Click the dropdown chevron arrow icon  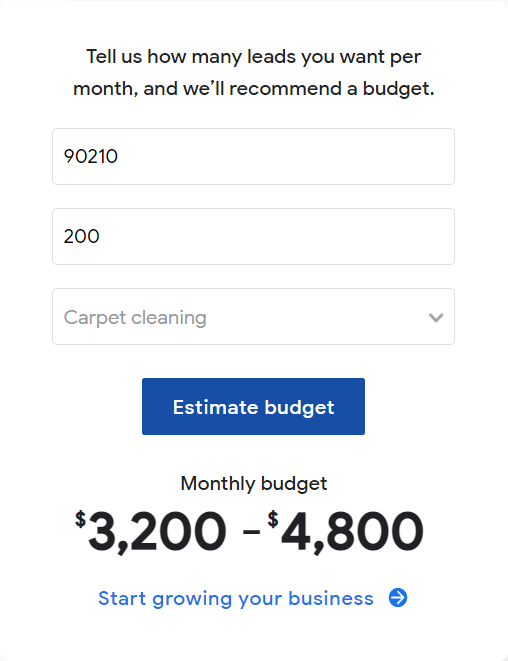436,317
